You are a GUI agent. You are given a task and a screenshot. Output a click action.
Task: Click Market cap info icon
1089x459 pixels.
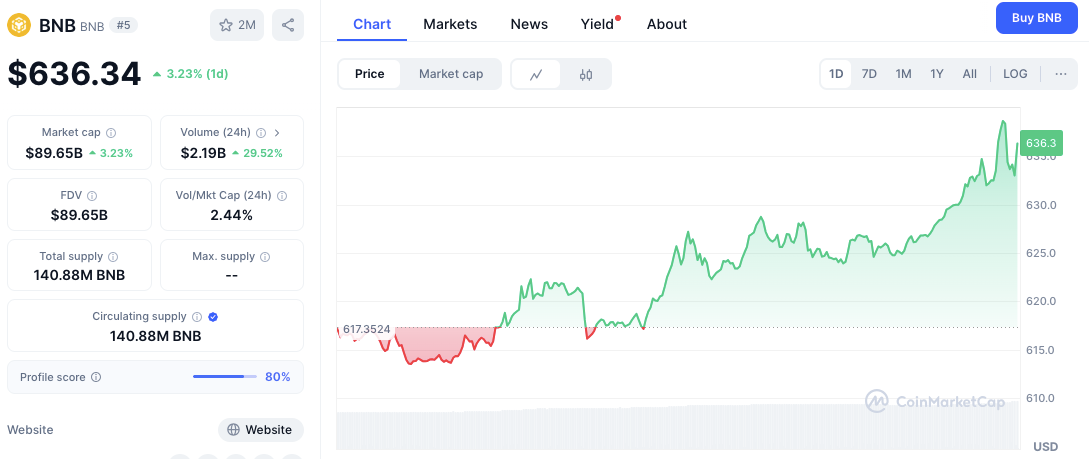[x=111, y=132]
